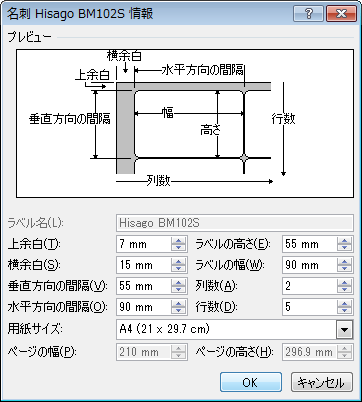
Task: Increase ラベルの高さ with up arrow
Action: (344, 241)
